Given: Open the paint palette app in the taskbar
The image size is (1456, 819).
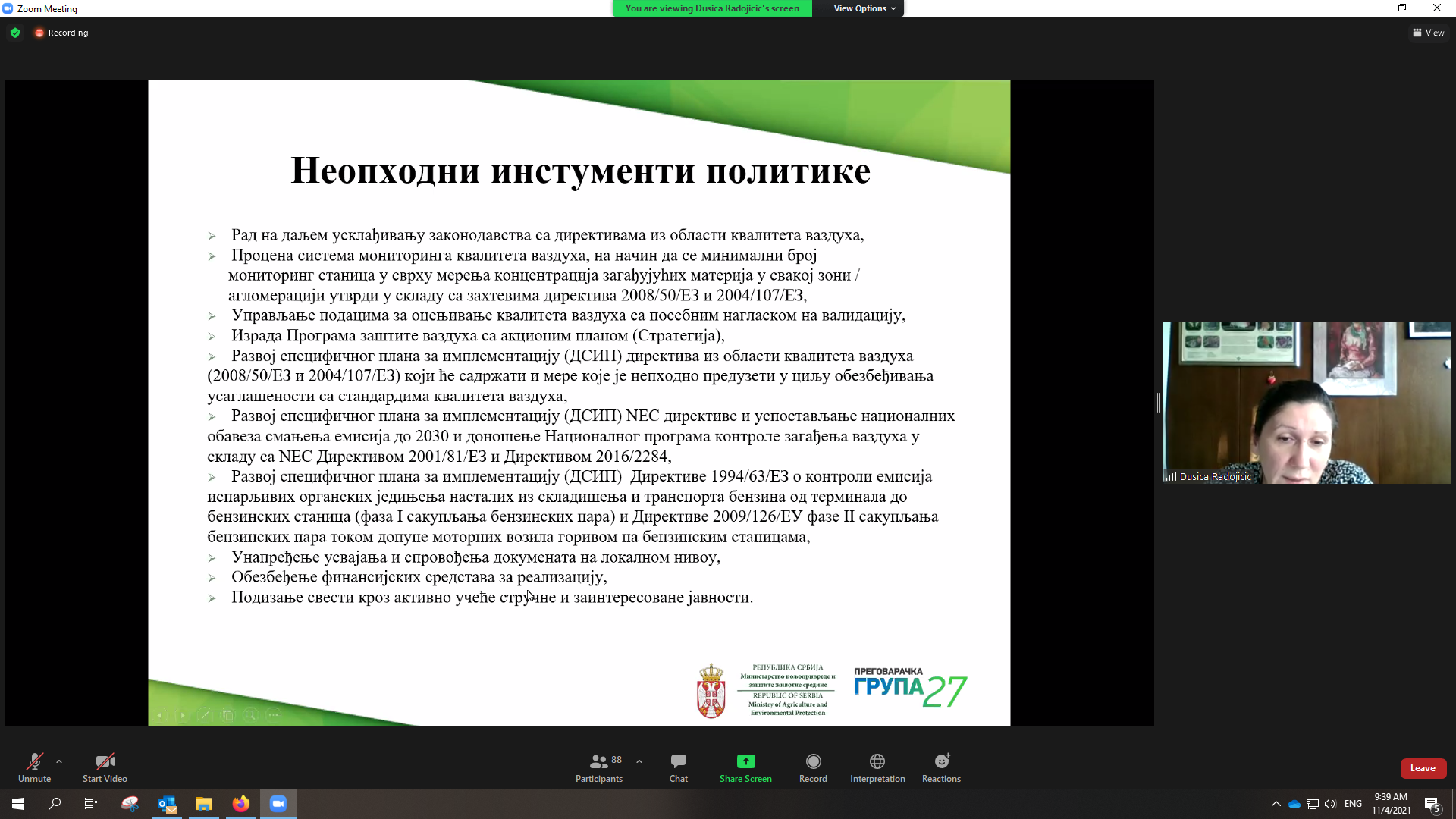Looking at the screenshot, I should (x=130, y=804).
